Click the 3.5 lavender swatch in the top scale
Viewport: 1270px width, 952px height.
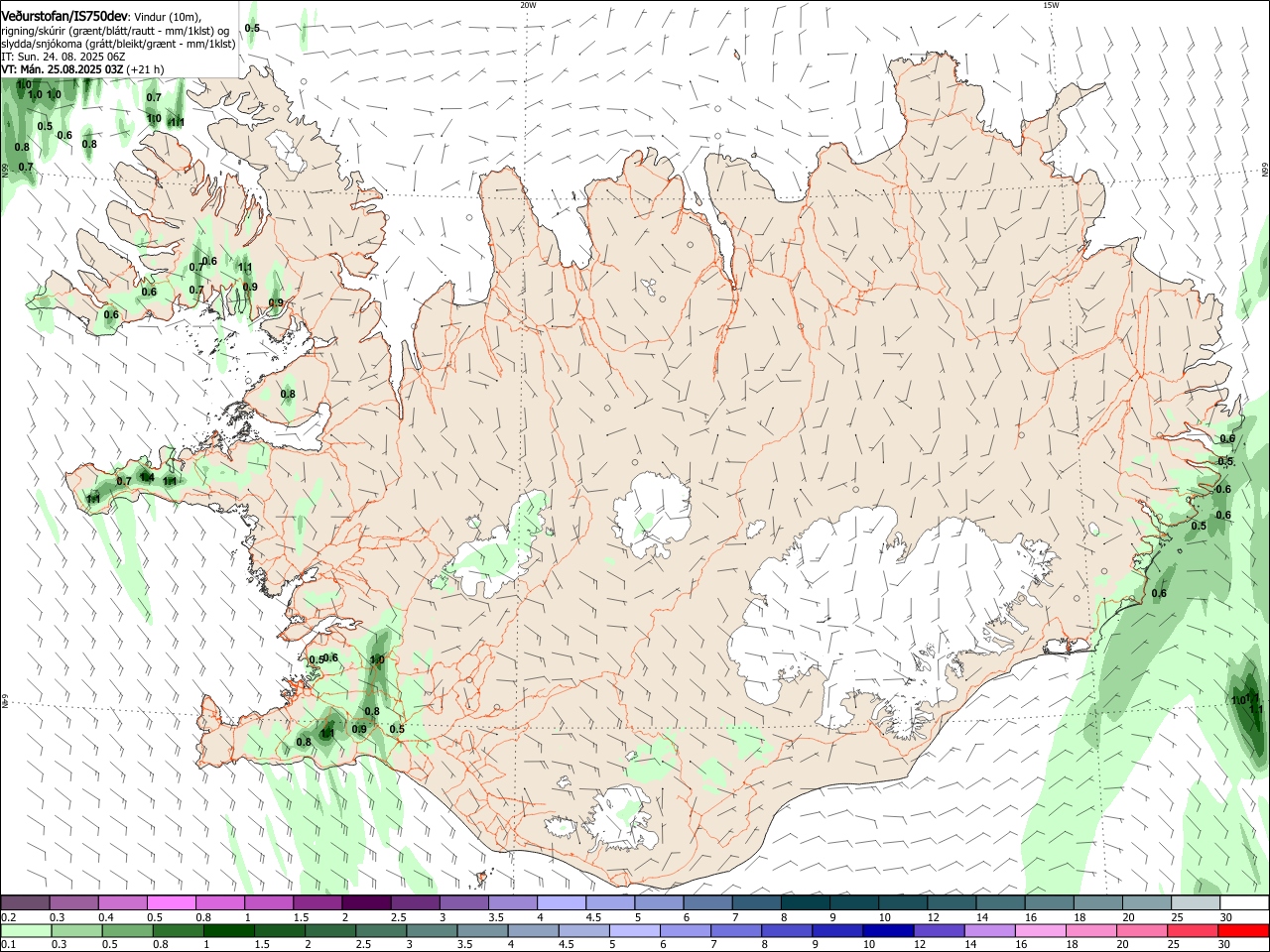click(513, 903)
